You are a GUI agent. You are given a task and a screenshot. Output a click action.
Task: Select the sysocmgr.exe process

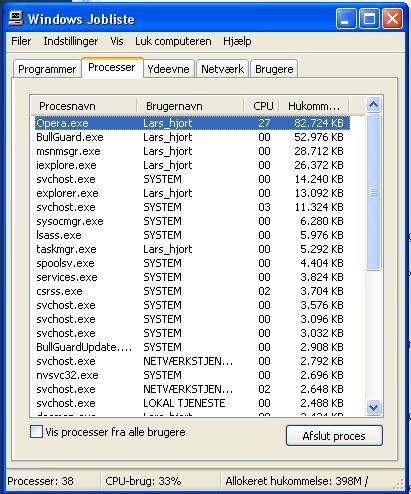pyautogui.click(x=192, y=221)
